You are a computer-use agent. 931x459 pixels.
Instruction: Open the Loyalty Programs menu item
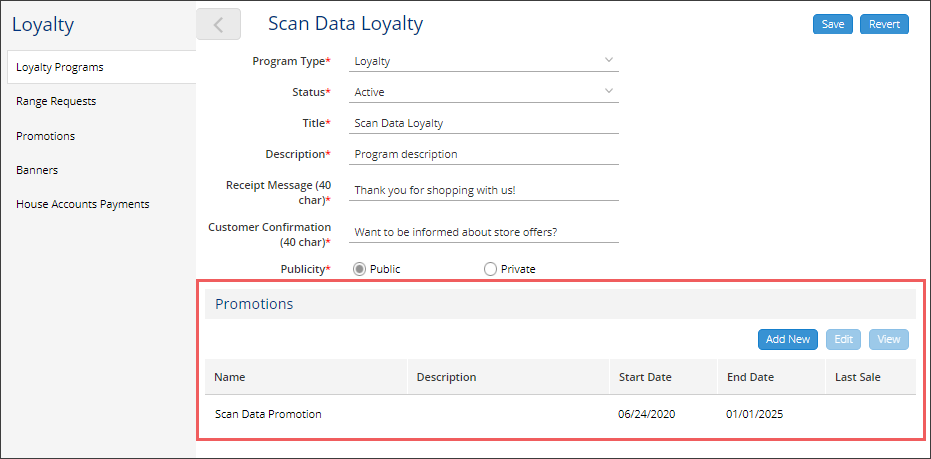pos(102,67)
